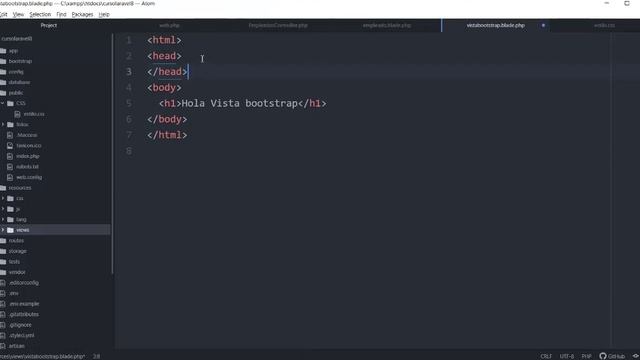Screen dimensions: 640x360
Task: Expand the fotos folder
Action: click(3, 124)
